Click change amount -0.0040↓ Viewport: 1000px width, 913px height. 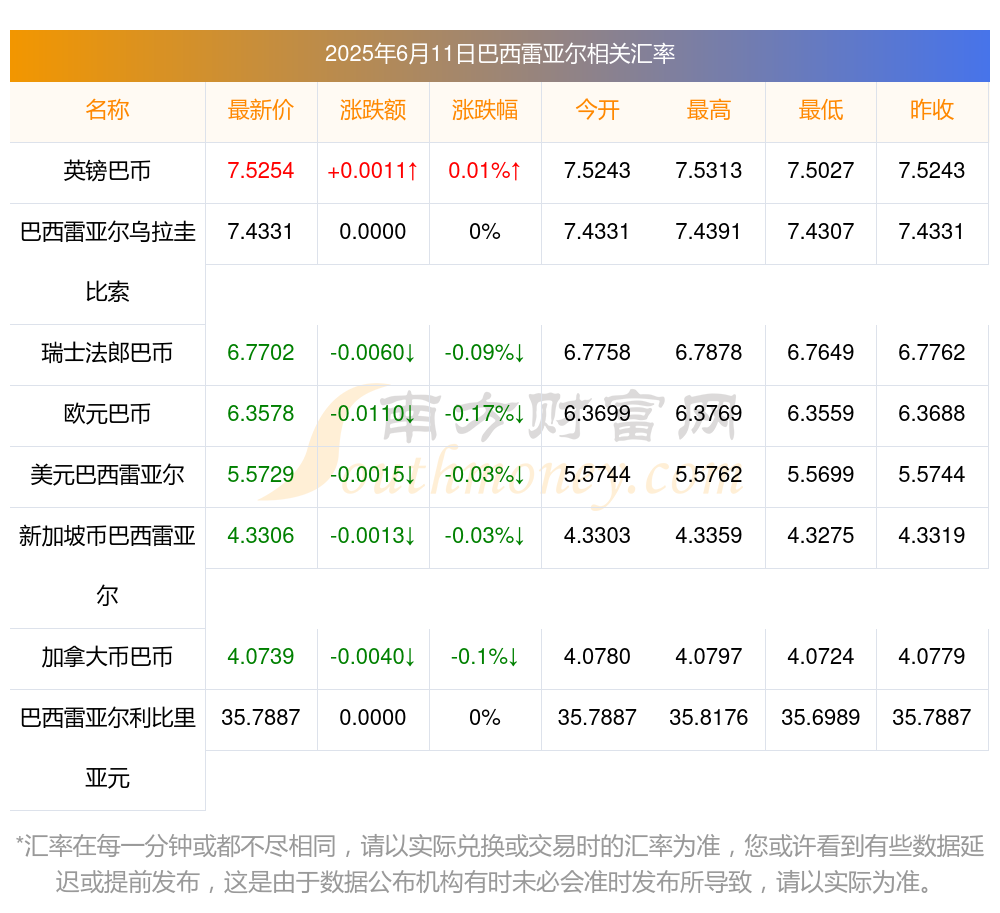pyautogui.click(x=373, y=657)
